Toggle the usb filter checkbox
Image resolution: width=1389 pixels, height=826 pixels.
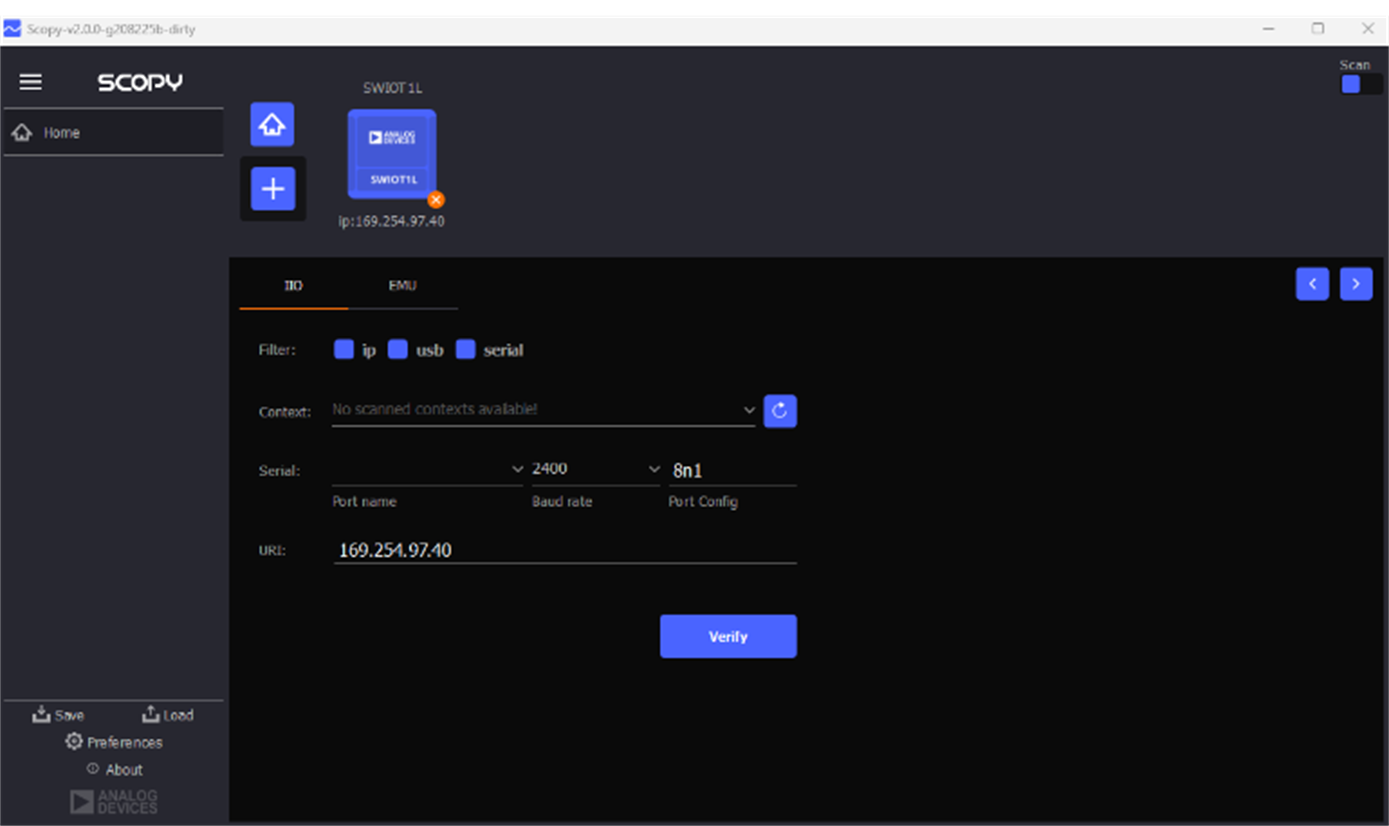398,350
